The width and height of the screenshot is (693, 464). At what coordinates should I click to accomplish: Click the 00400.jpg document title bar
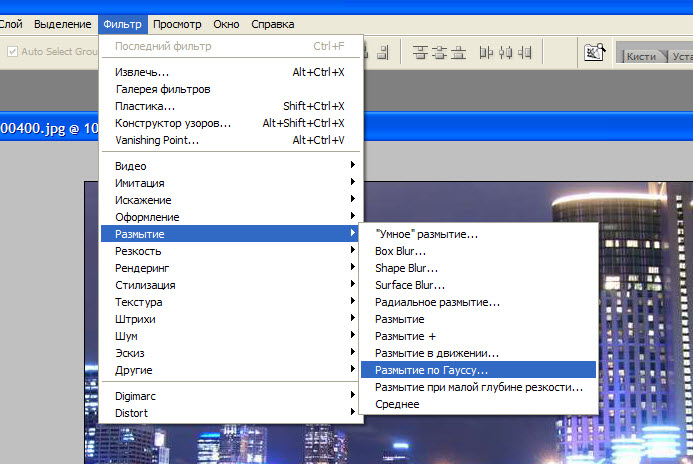pyautogui.click(x=49, y=129)
